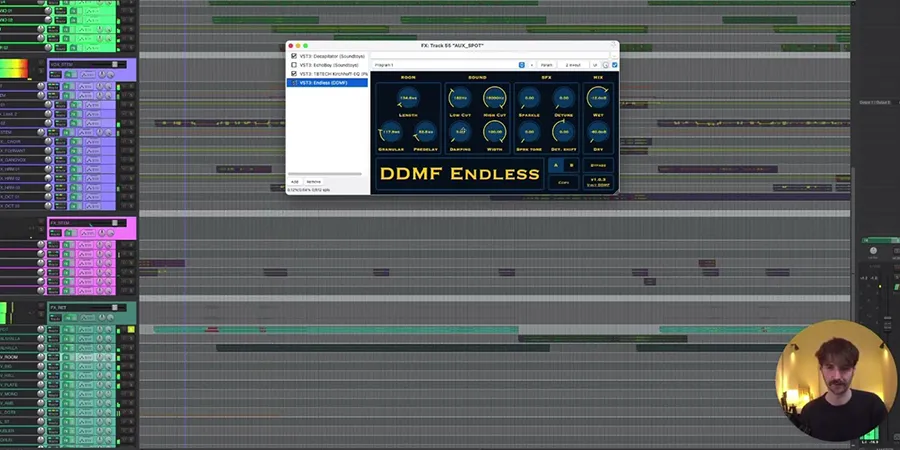This screenshot has width=900, height=450.
Task: Click the wet/dry mix knob in FX header
Action: point(606,65)
